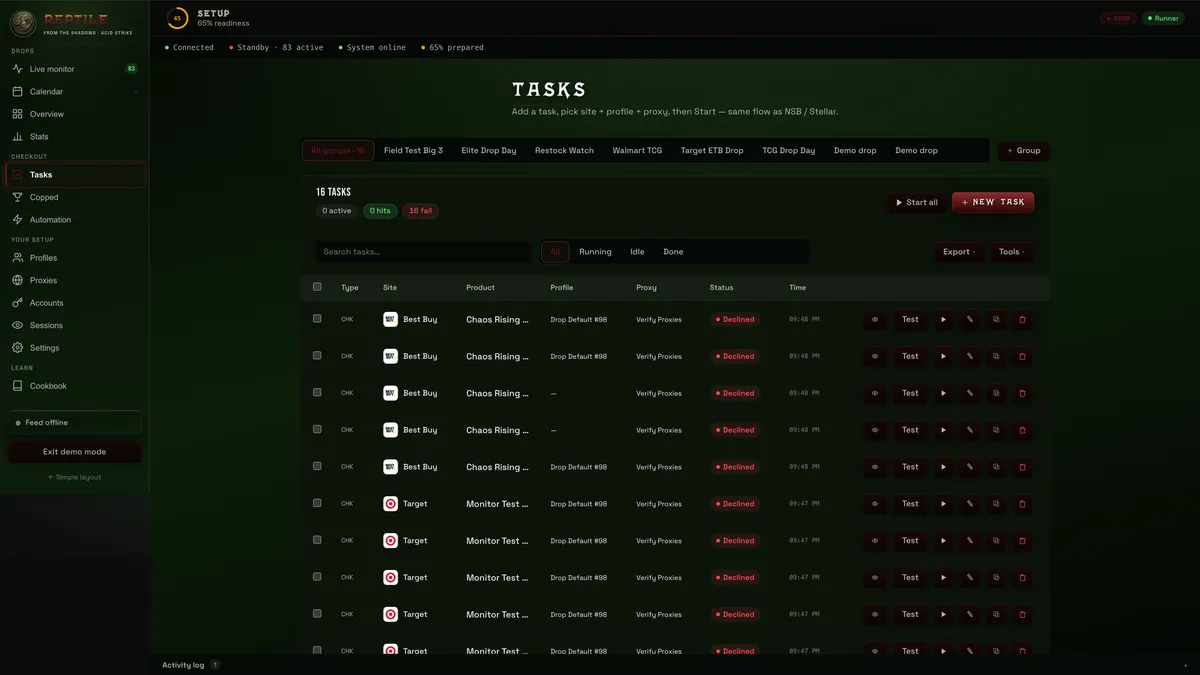This screenshot has width=1200, height=675.
Task: Click Test on the first Best Buy row
Action: (x=910, y=320)
